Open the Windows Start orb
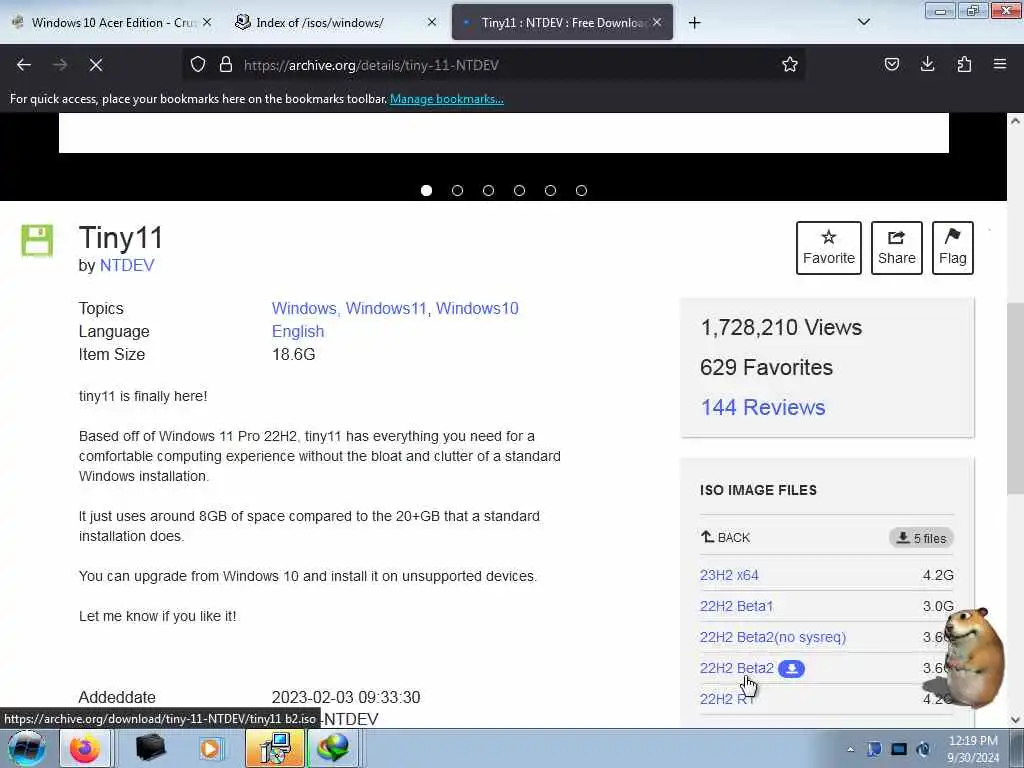 (27, 748)
